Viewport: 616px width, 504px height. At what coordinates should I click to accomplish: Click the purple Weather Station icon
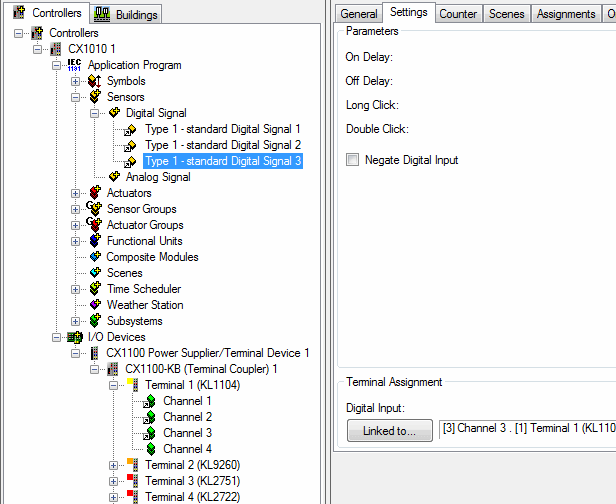pyautogui.click(x=95, y=304)
